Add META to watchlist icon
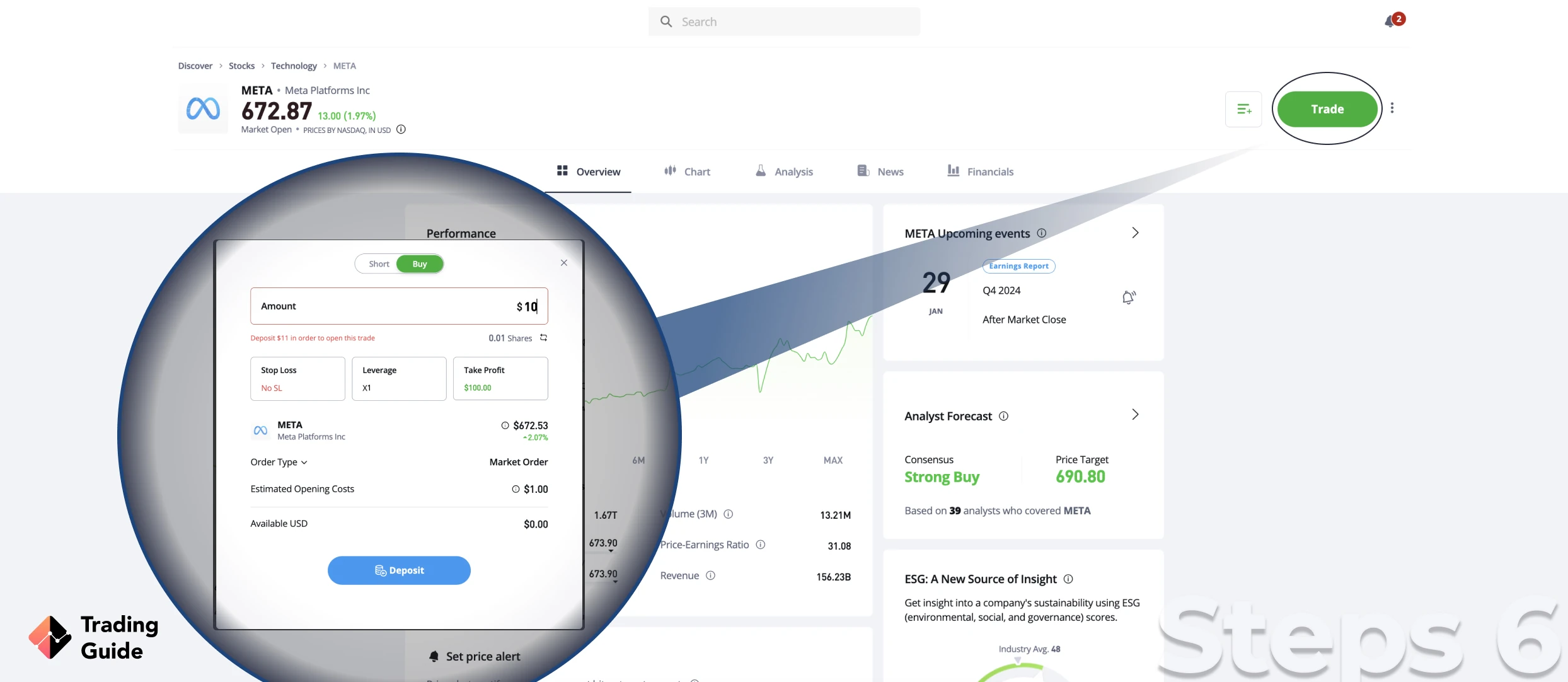1568x682 pixels. [x=1243, y=109]
